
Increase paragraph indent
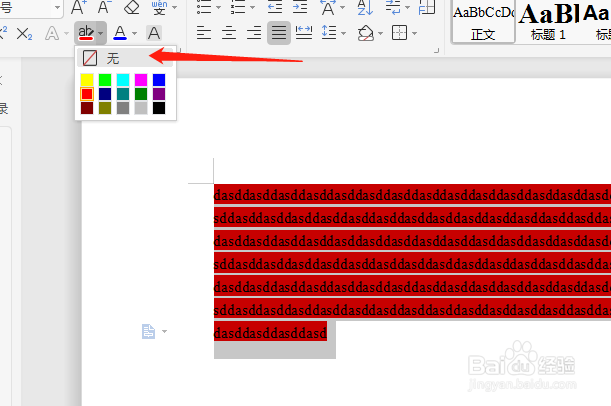point(300,7)
